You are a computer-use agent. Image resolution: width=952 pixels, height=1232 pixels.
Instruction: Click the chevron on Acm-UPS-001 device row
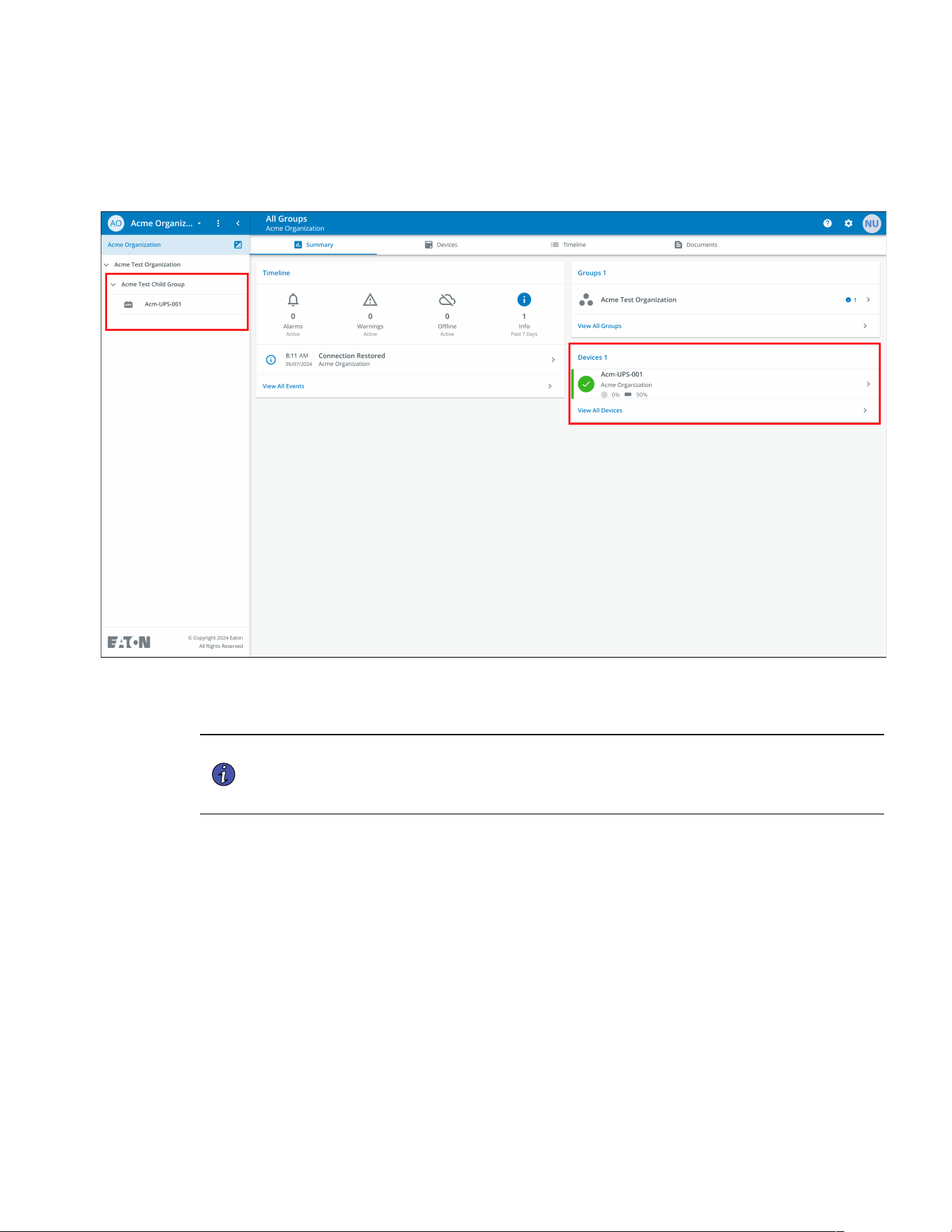[x=868, y=384]
